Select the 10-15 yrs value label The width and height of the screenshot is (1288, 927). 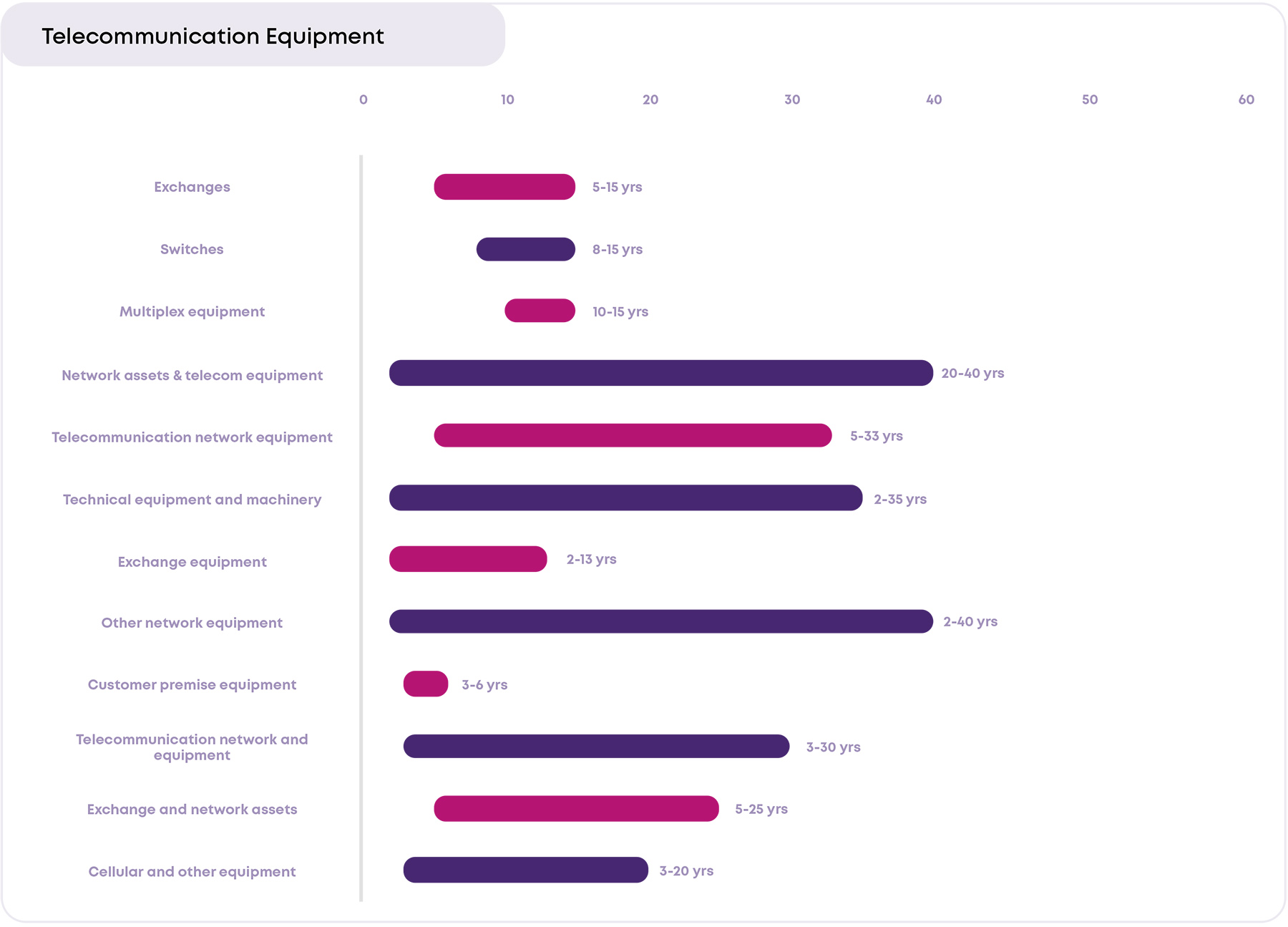coord(620,311)
